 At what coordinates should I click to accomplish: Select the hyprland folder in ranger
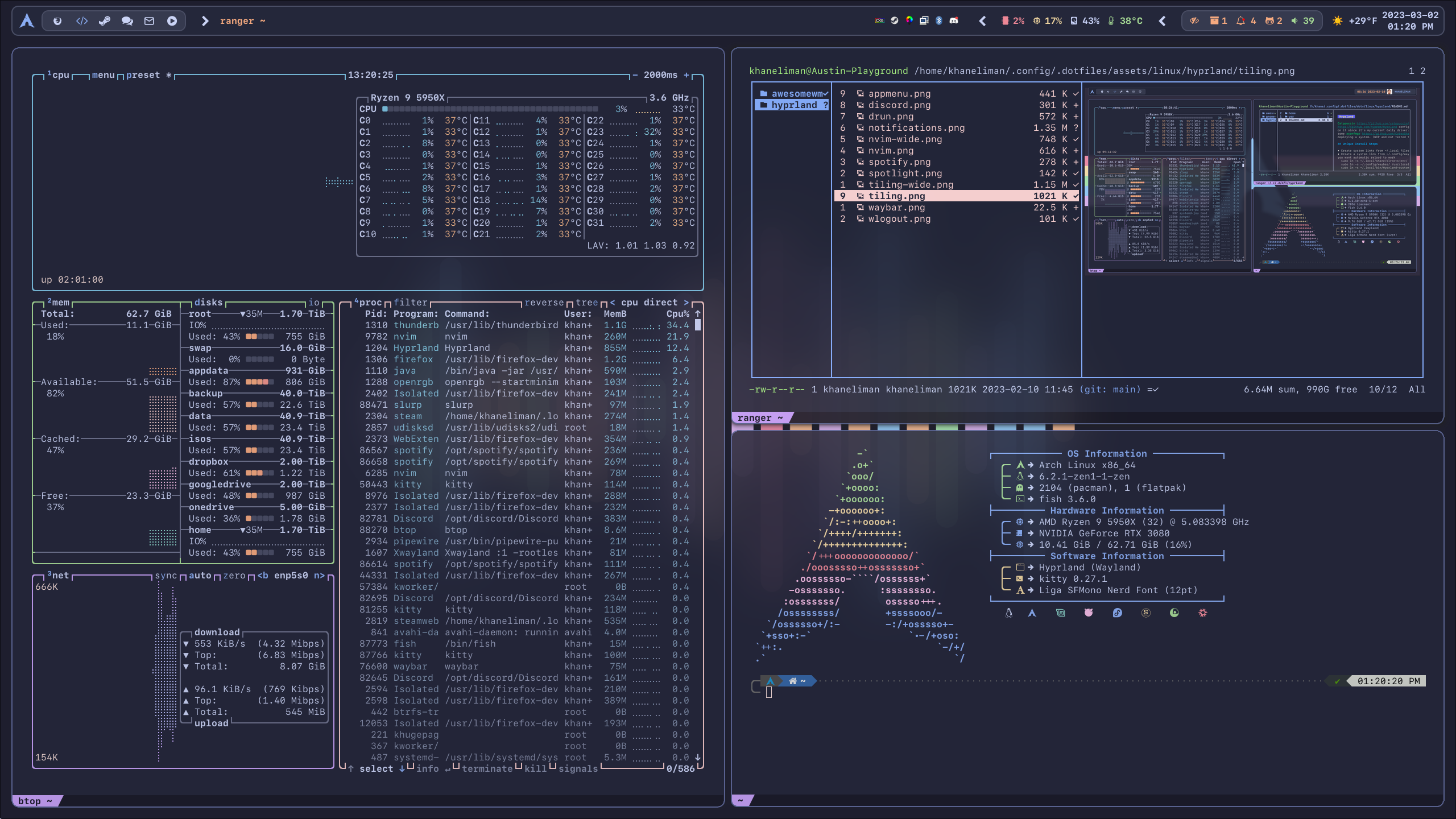pos(793,105)
